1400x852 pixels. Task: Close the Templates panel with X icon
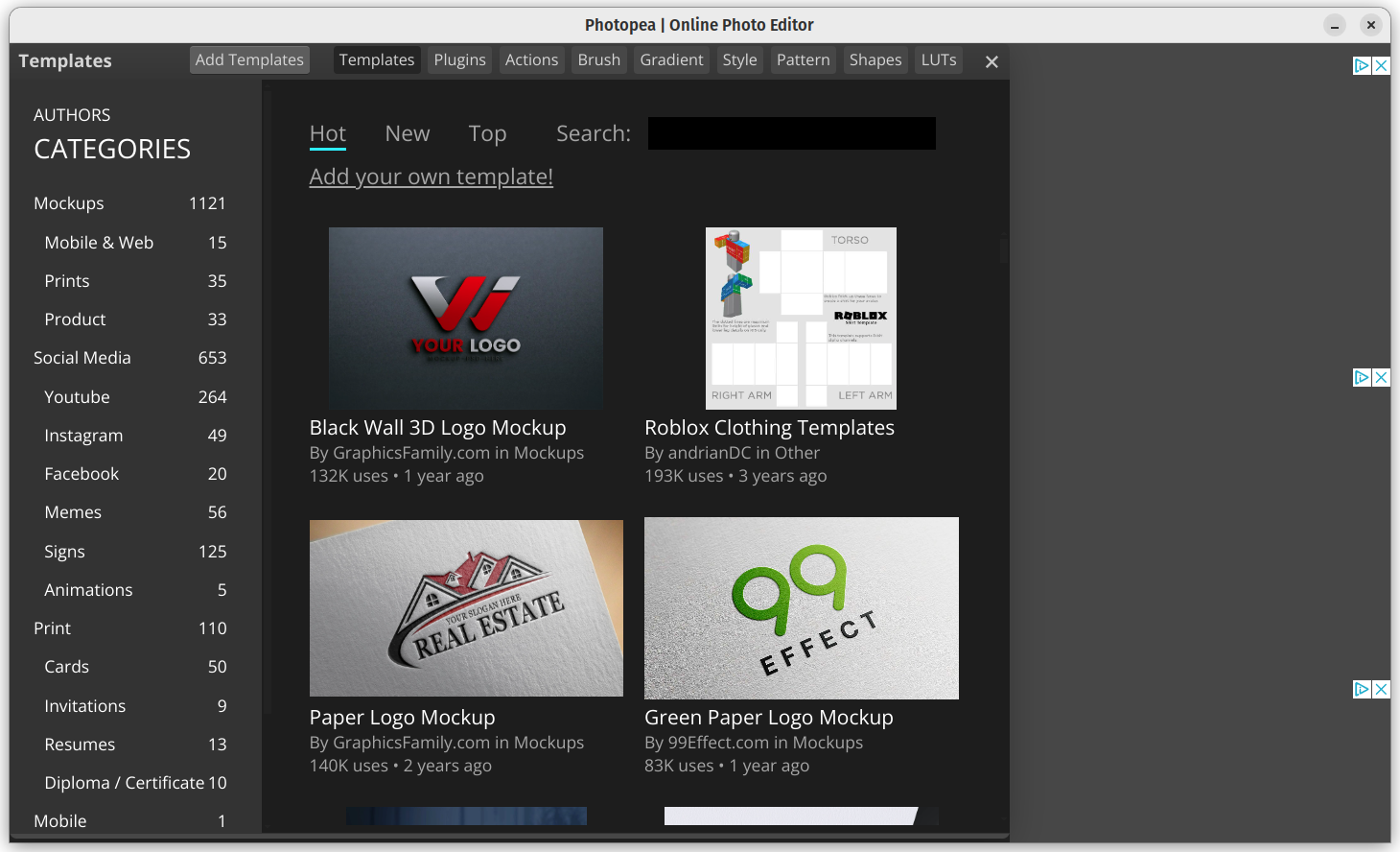click(992, 61)
